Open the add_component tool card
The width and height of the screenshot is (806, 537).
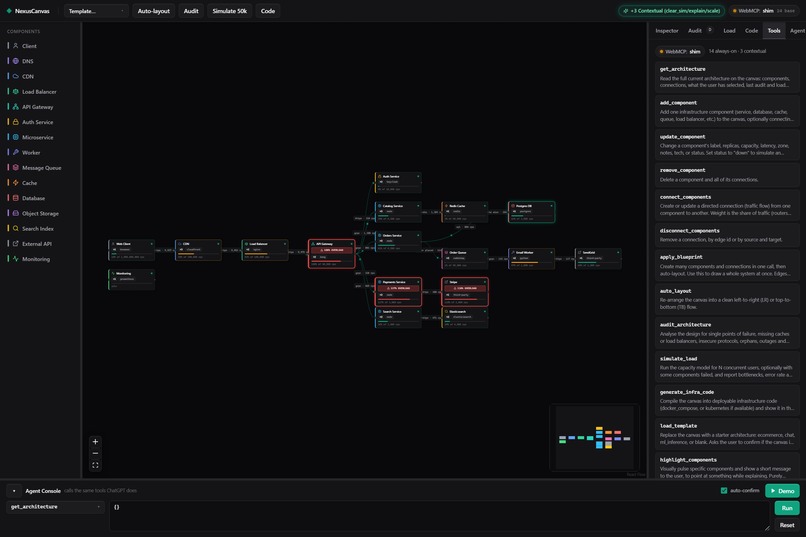[x=727, y=110]
